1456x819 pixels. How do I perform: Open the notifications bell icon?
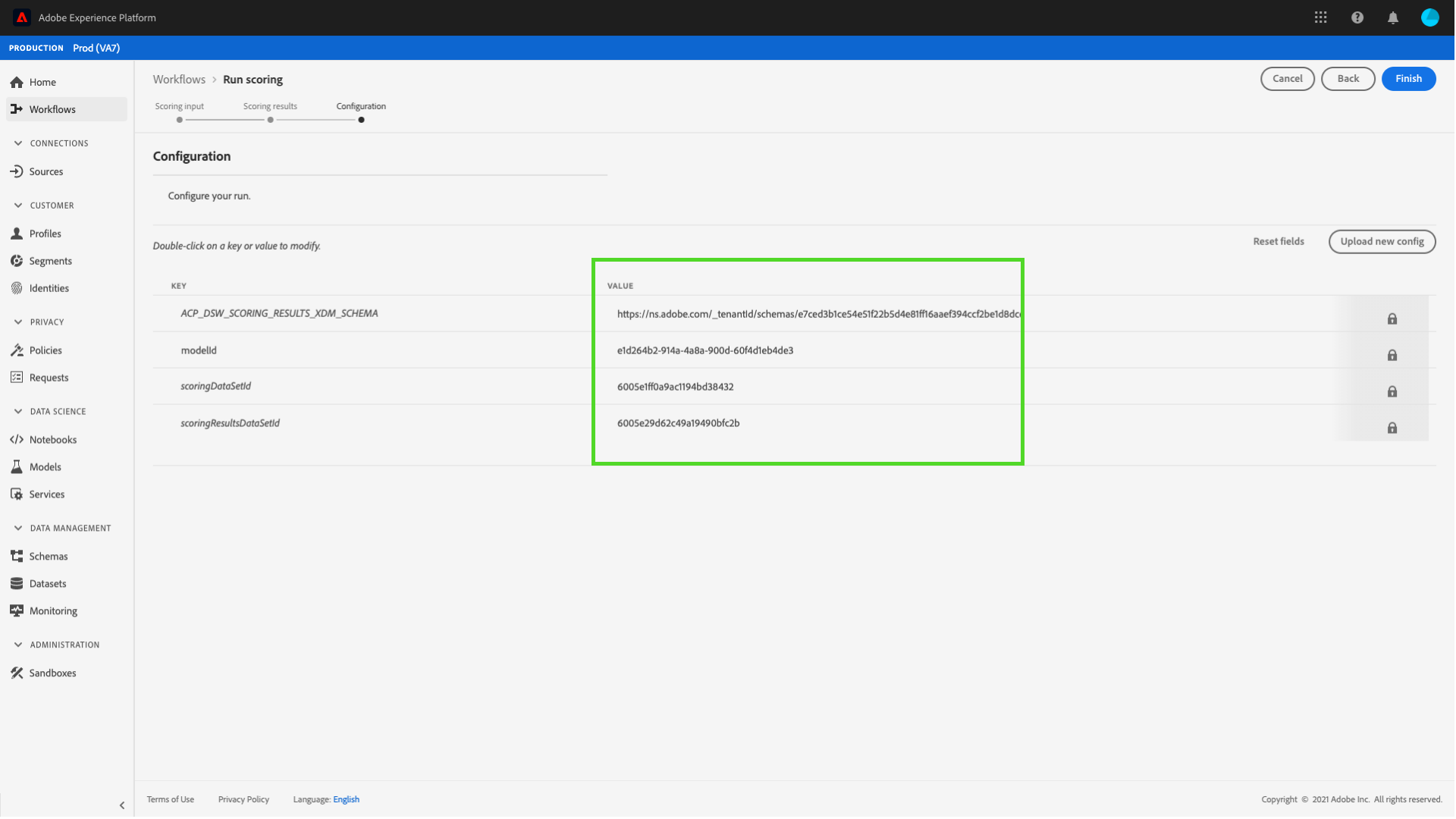point(1392,17)
